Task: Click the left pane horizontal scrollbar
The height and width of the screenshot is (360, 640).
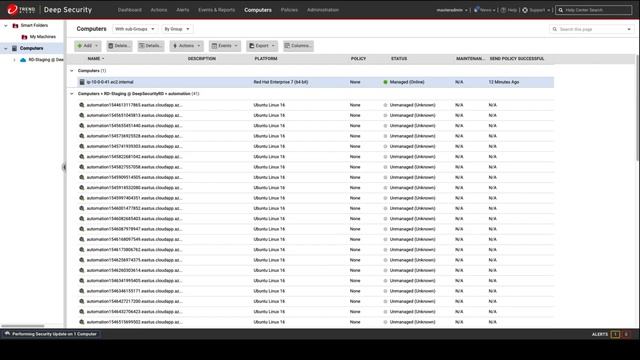Action: tap(23, 326)
